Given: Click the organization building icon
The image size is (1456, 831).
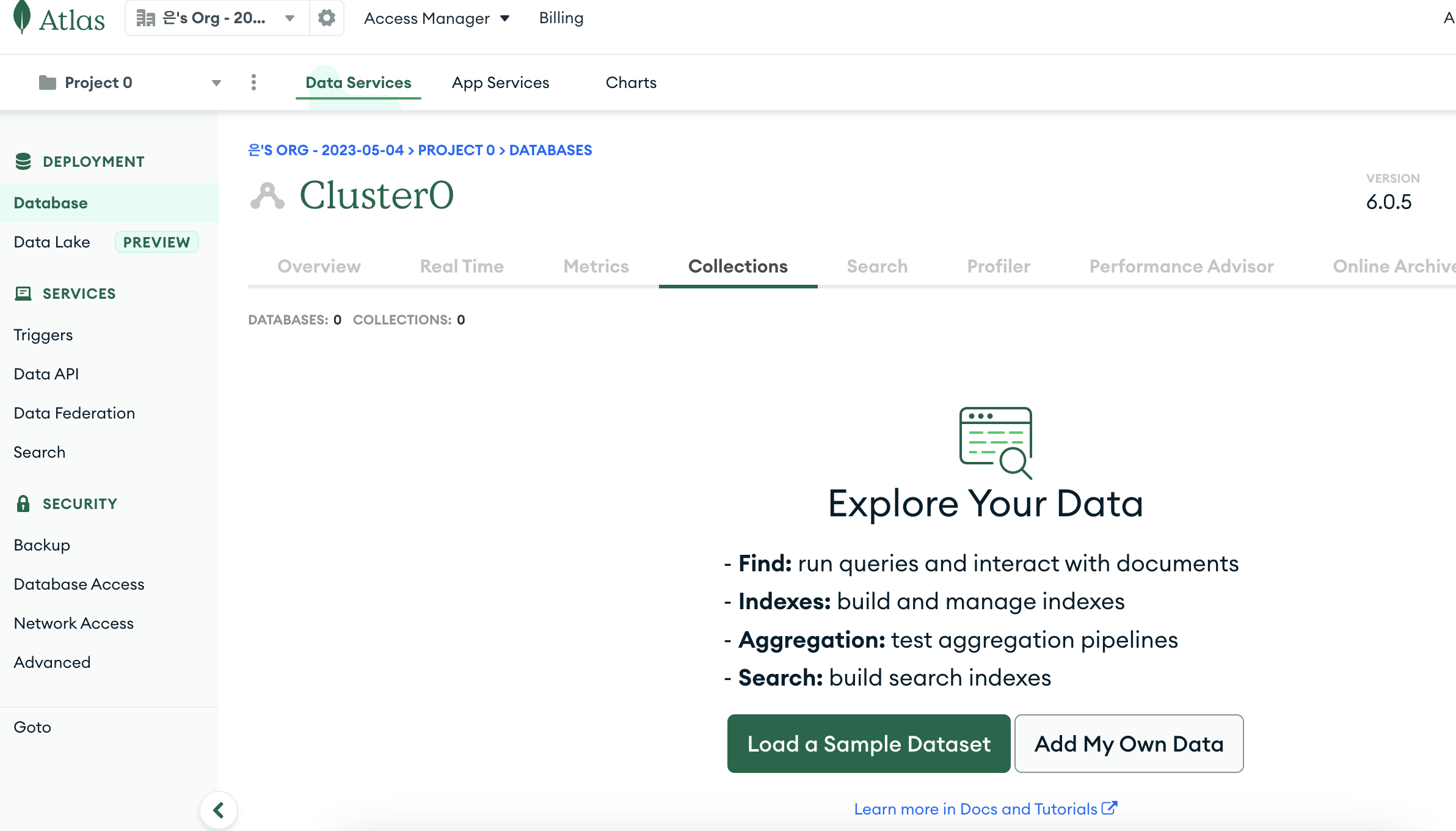Looking at the screenshot, I should pyautogui.click(x=145, y=18).
